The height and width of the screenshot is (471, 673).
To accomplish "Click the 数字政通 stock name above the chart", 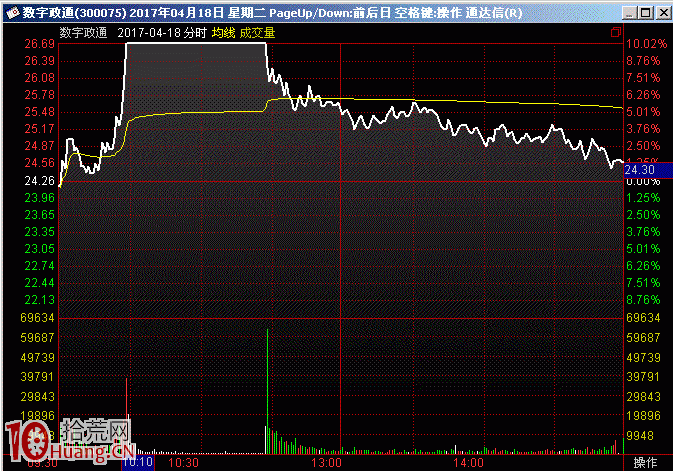I will click(x=83, y=33).
